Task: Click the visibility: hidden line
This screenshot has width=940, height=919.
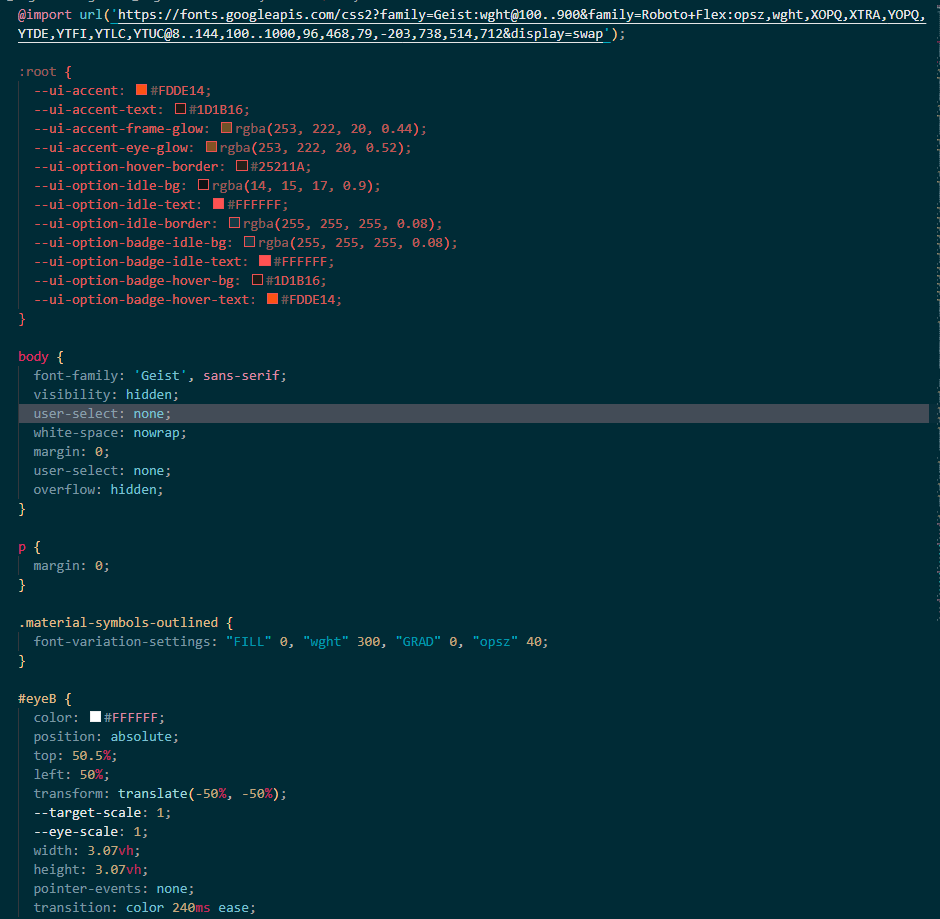Action: point(106,394)
